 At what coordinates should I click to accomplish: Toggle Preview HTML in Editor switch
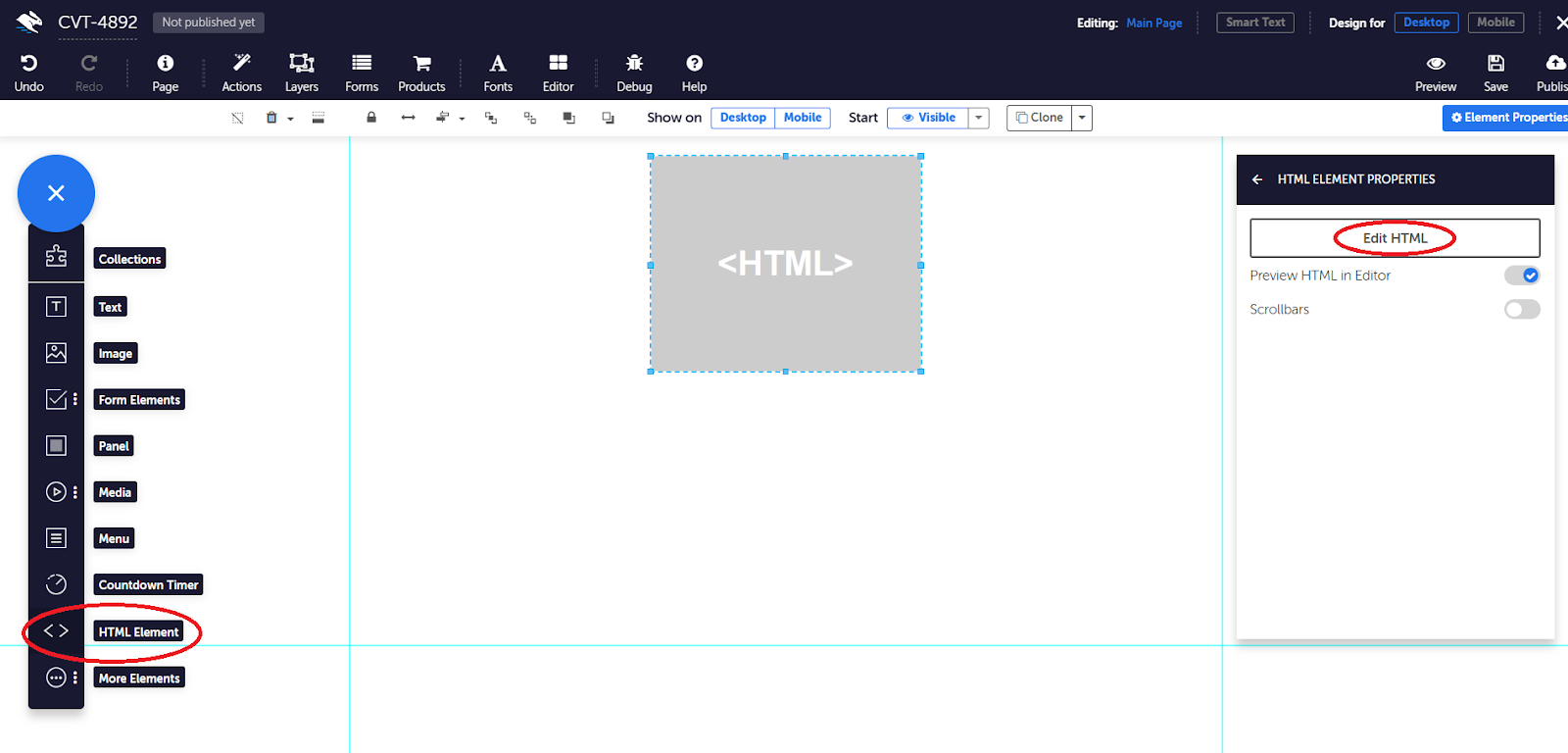[1522, 276]
